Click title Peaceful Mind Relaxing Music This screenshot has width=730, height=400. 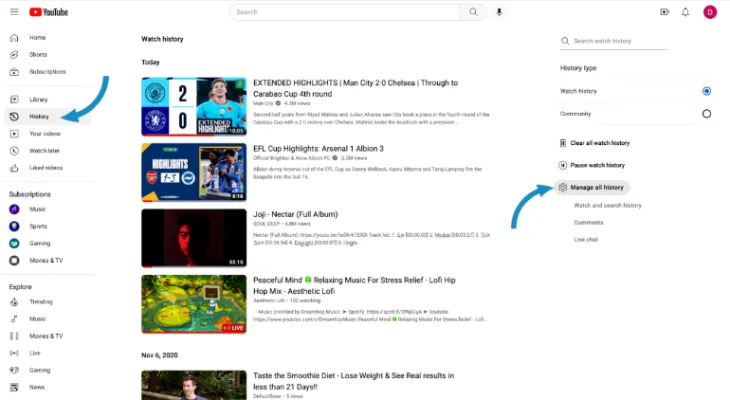click(354, 285)
